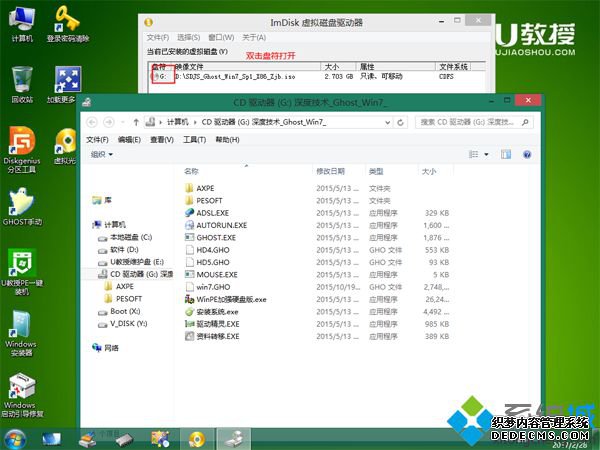Screen dimensions: 600x450
Task: Click the Explorer help question-mark icon
Action: (x=527, y=155)
